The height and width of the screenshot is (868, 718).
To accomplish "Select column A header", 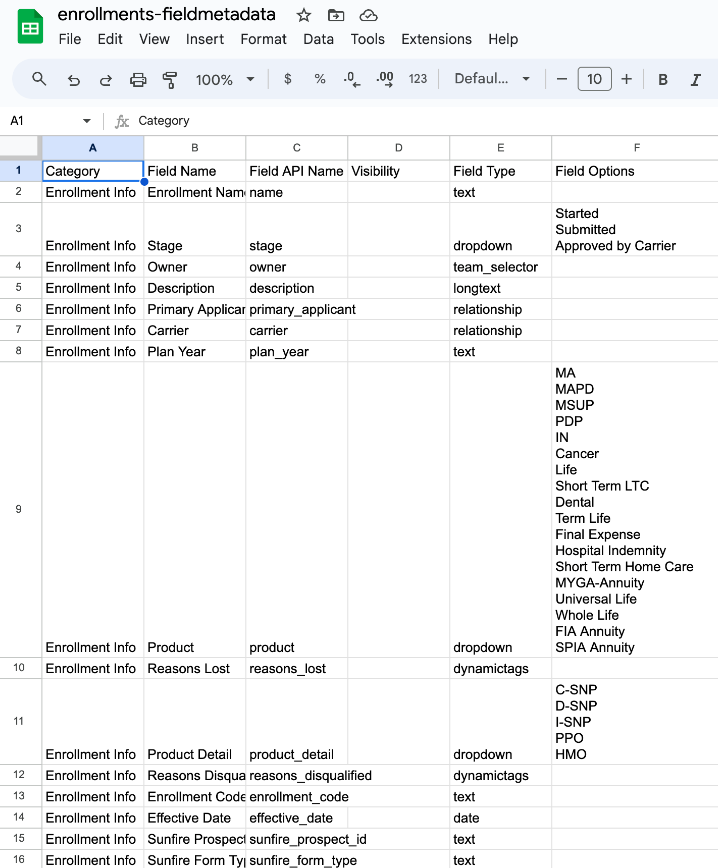I will point(92,148).
